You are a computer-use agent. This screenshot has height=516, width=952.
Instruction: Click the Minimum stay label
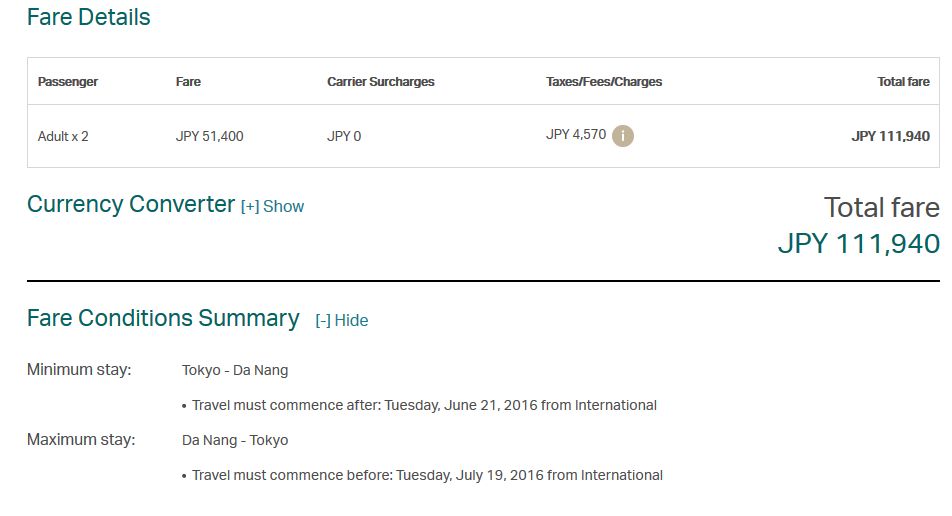point(79,370)
